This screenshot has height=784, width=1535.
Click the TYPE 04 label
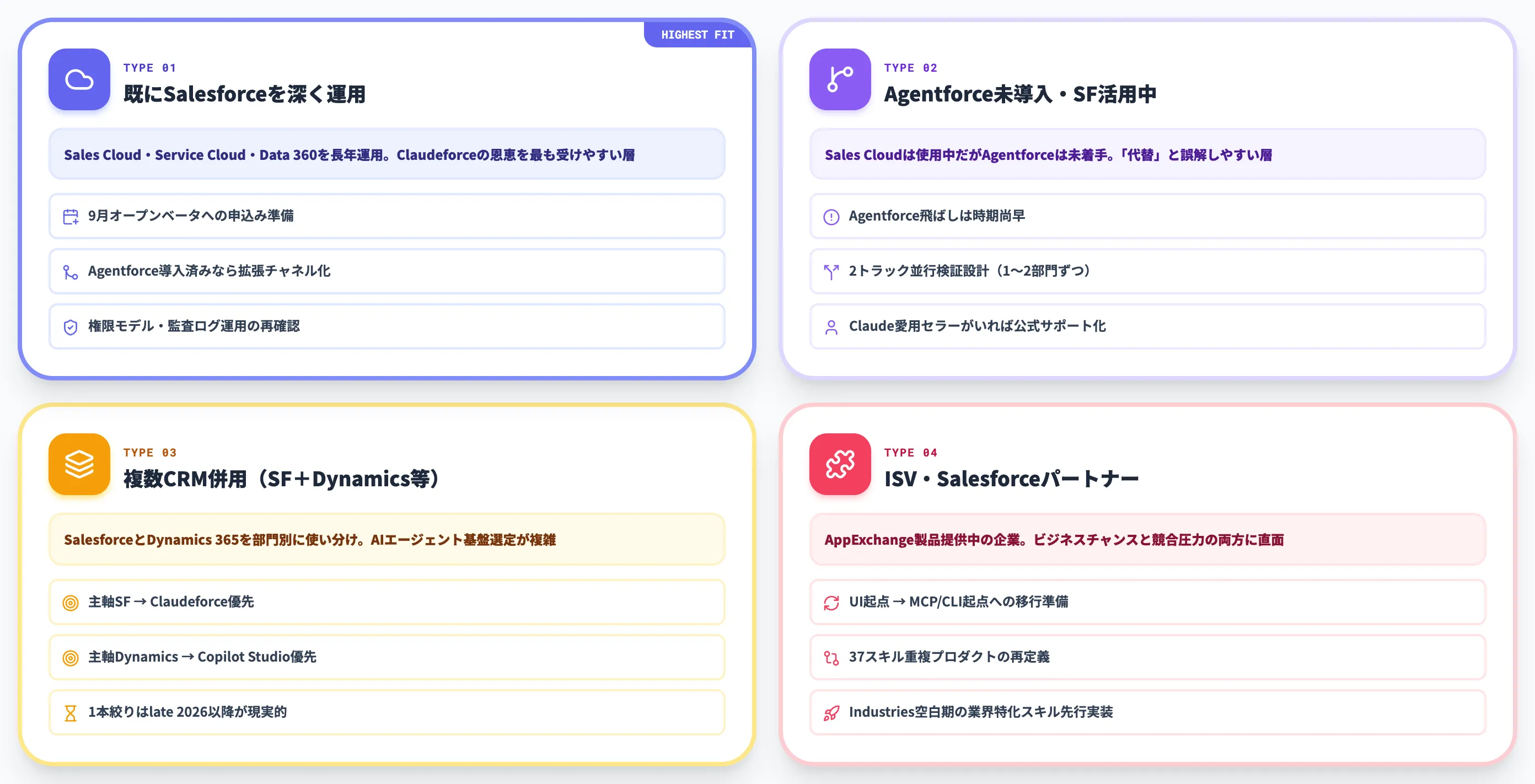tap(910, 453)
